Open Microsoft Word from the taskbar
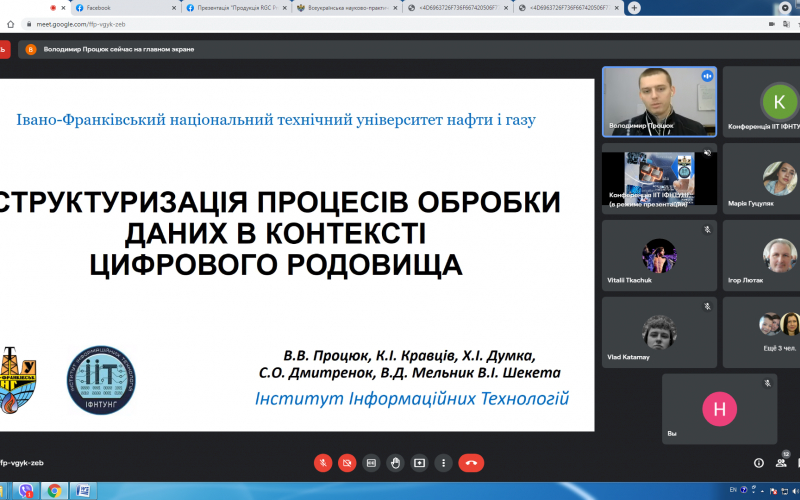The image size is (800, 500). [x=83, y=491]
